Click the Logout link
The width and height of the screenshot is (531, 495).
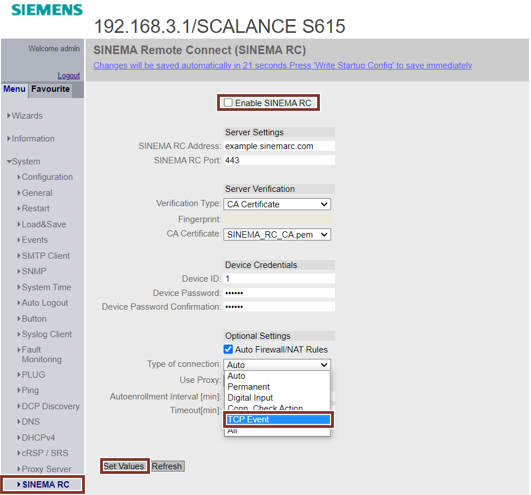[68, 75]
